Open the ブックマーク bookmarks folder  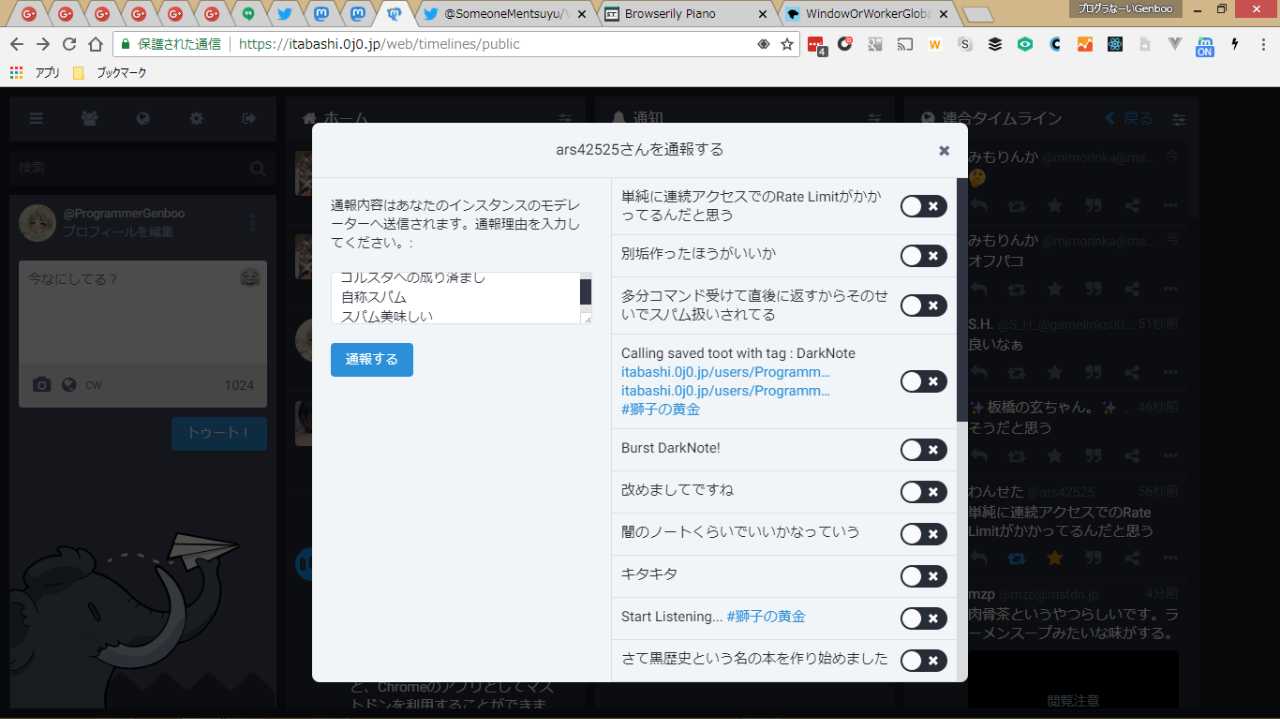(x=111, y=73)
